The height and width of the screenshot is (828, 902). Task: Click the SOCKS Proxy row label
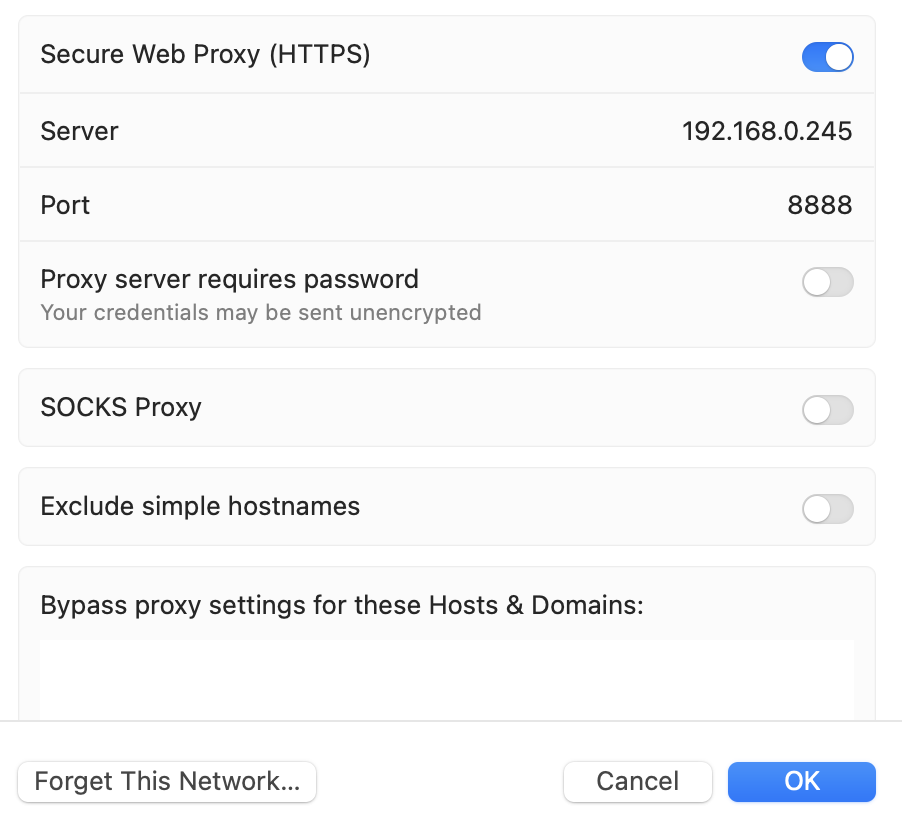point(120,408)
